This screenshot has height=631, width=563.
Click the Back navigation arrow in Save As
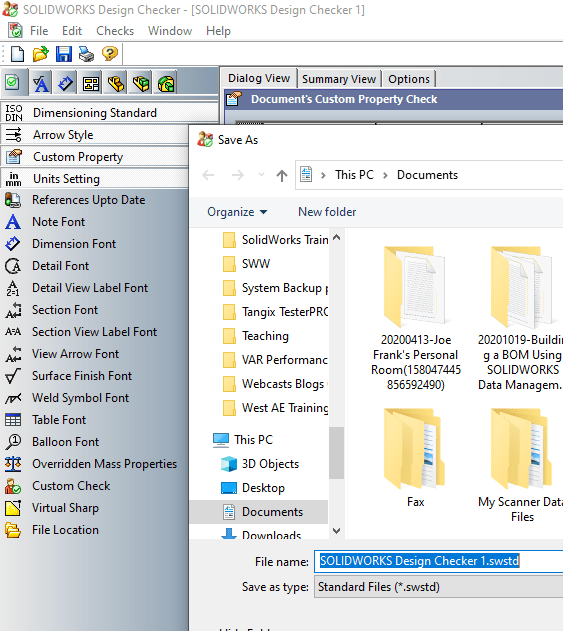(x=208, y=175)
